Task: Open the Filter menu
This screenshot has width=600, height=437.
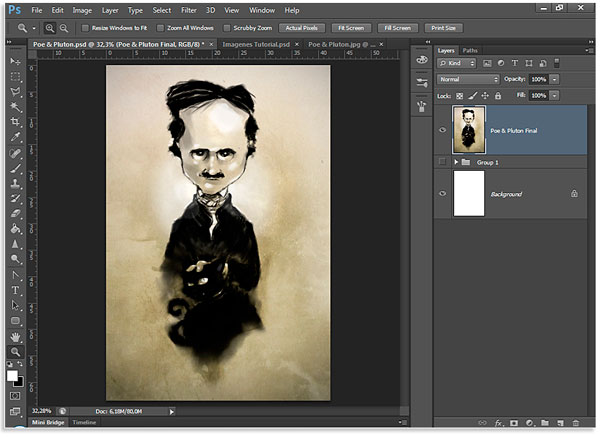Action: [x=189, y=10]
